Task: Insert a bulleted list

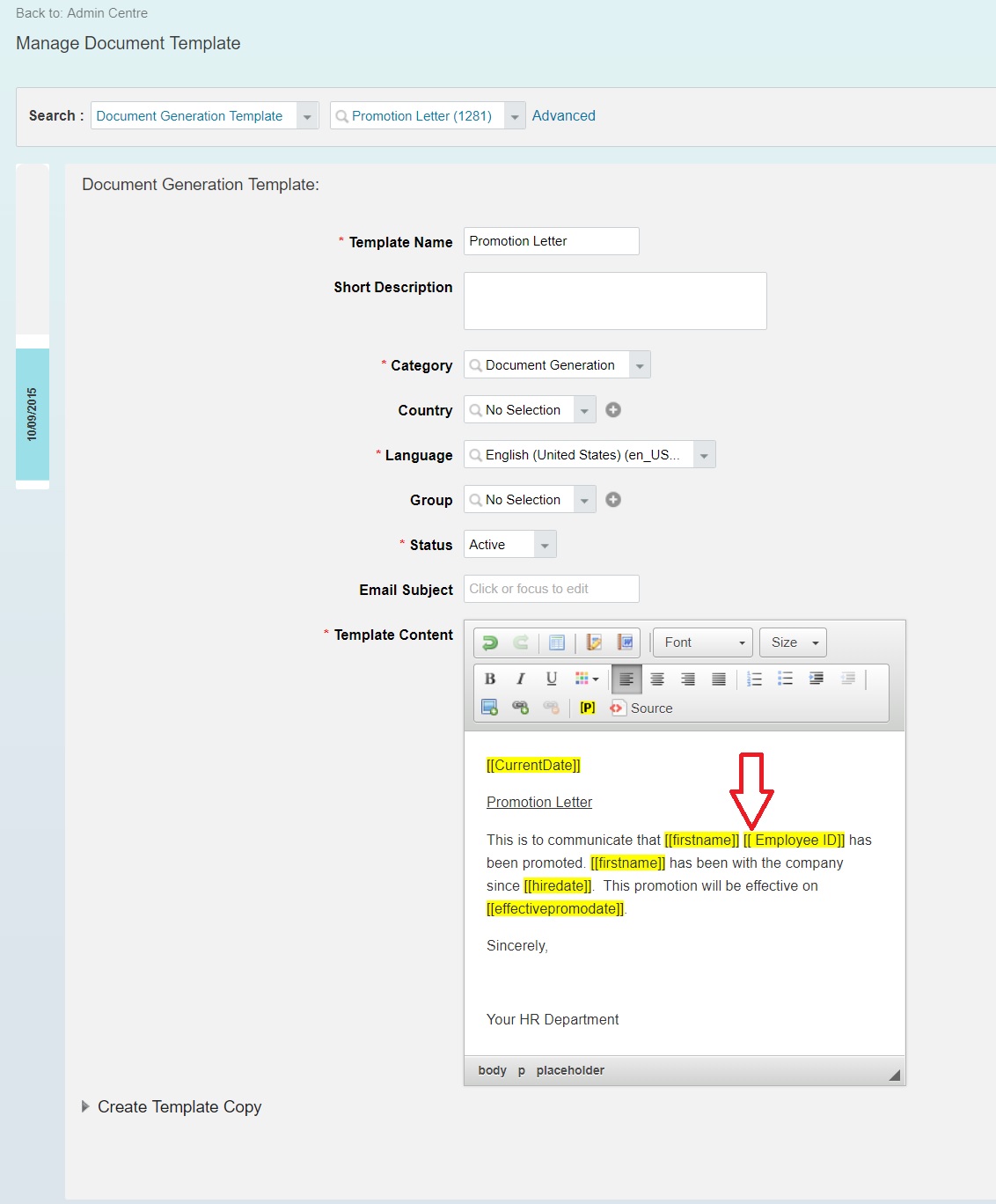Action: click(x=786, y=679)
